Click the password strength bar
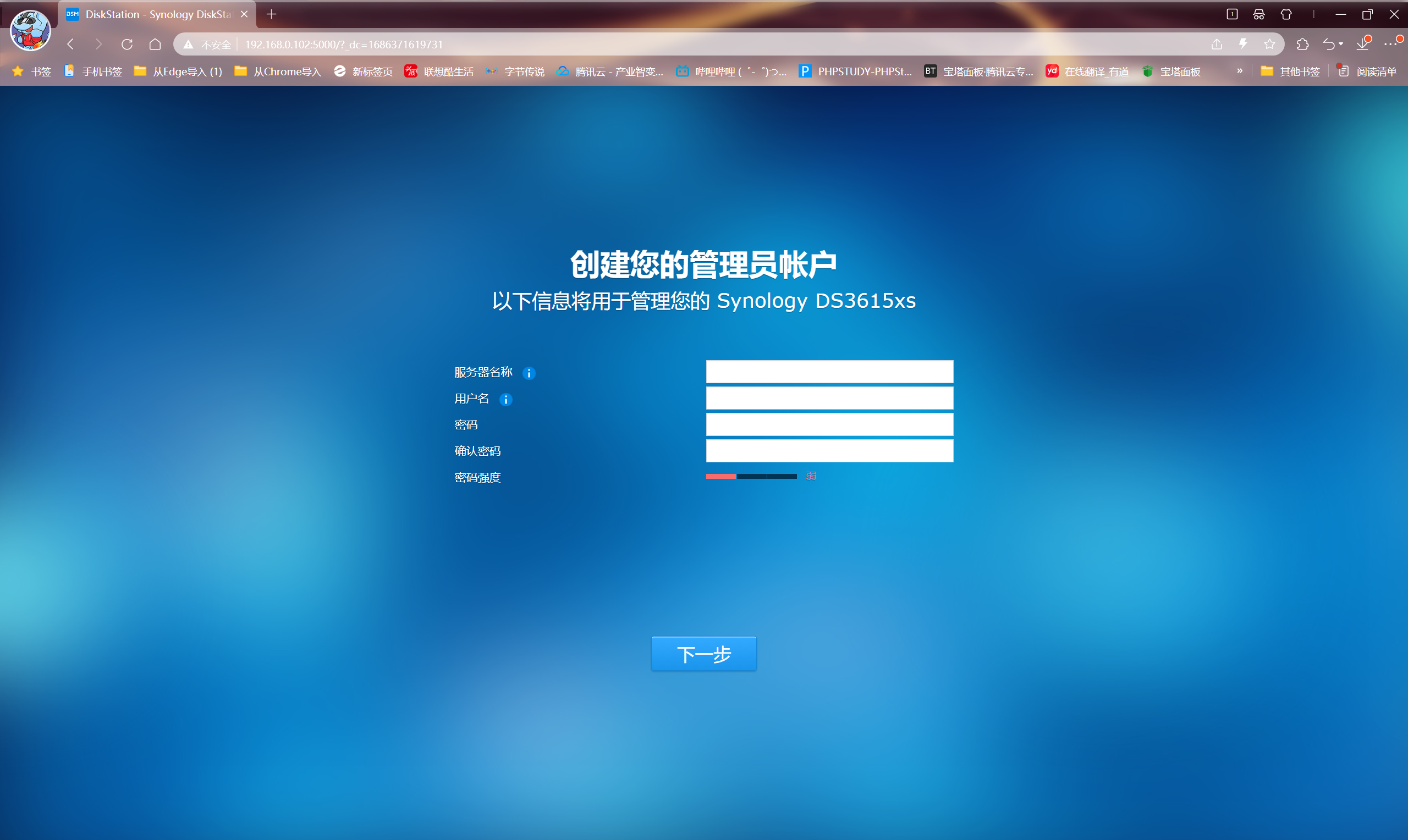The image size is (1408, 840). coord(751,477)
